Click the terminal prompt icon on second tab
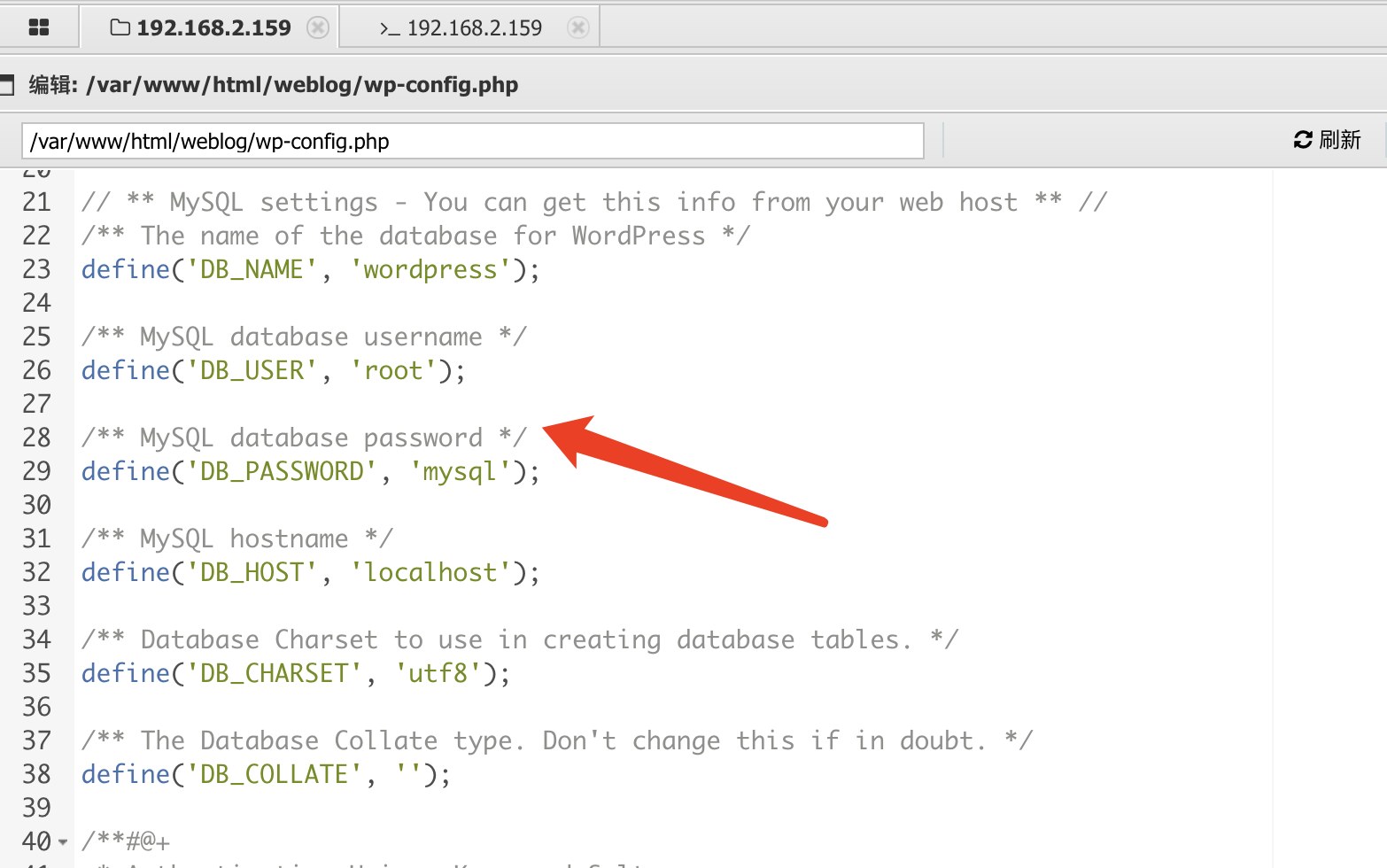The width and height of the screenshot is (1387, 868). (389, 28)
